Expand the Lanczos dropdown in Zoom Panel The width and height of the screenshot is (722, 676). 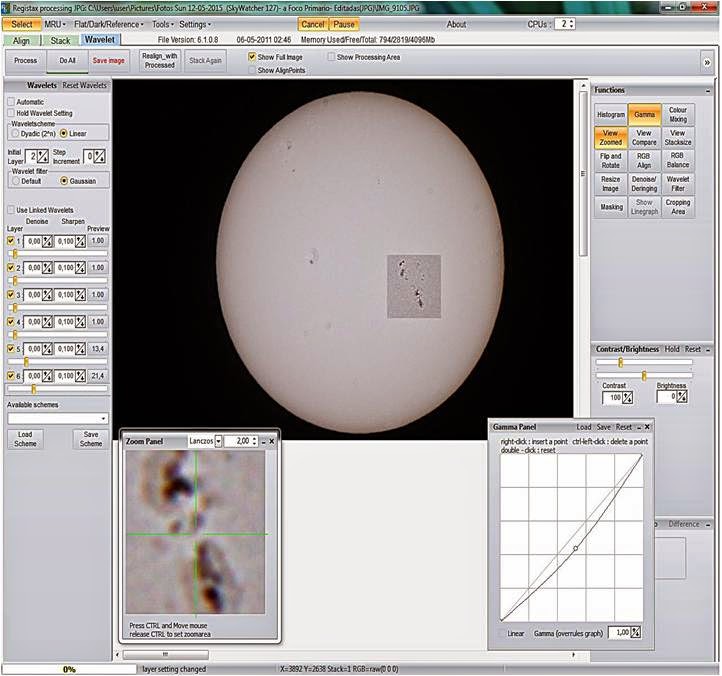click(219, 441)
